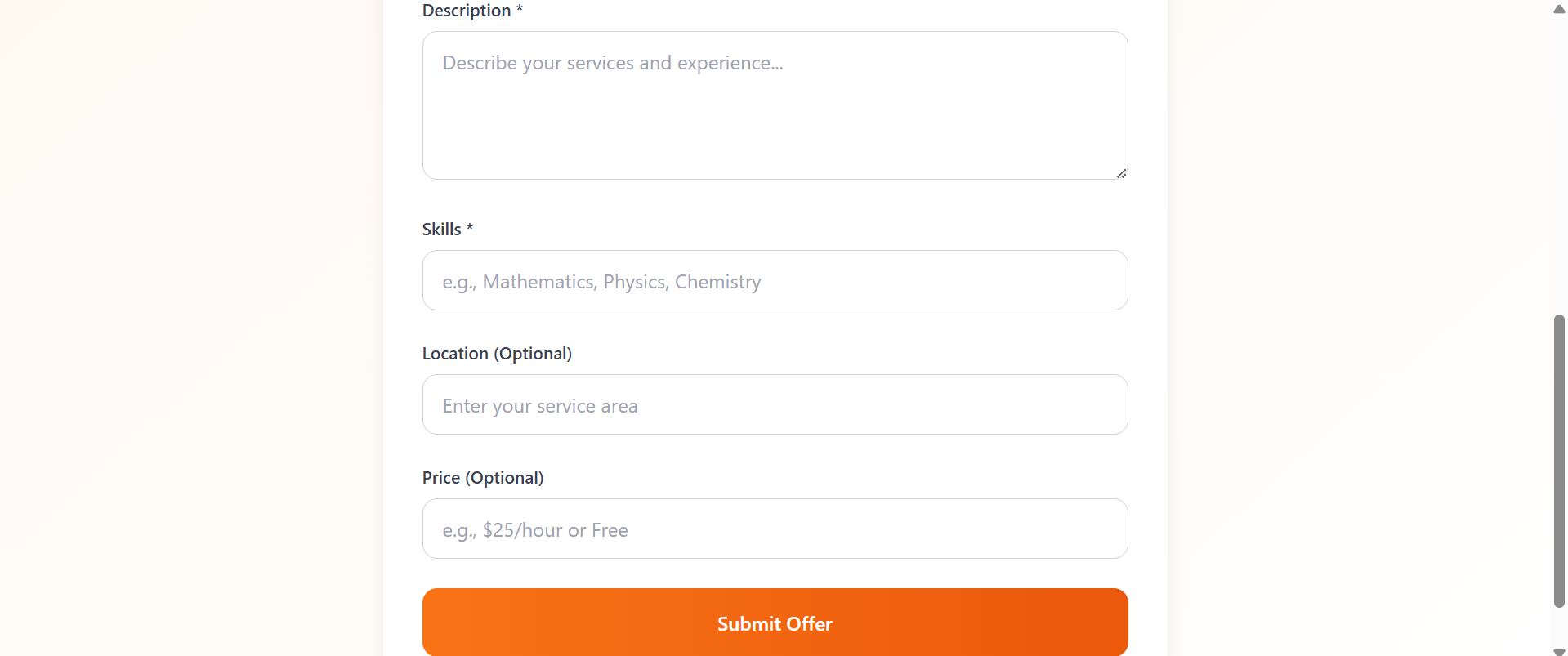
Task: Click the scrollbar up arrow
Action: coord(1559,9)
